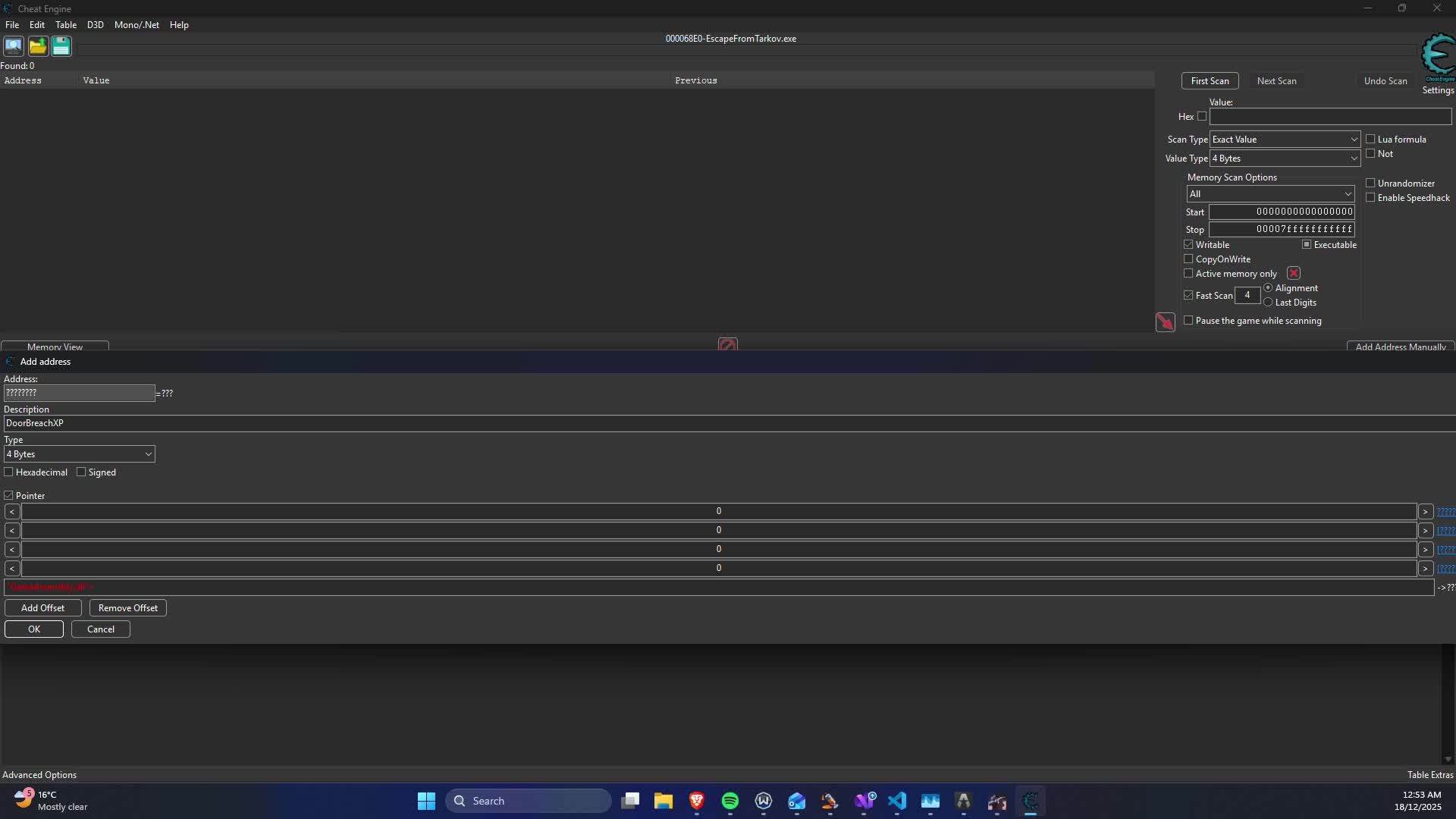Viewport: 1456px width, 819px height.
Task: Open the Edit menu
Action: pos(37,25)
